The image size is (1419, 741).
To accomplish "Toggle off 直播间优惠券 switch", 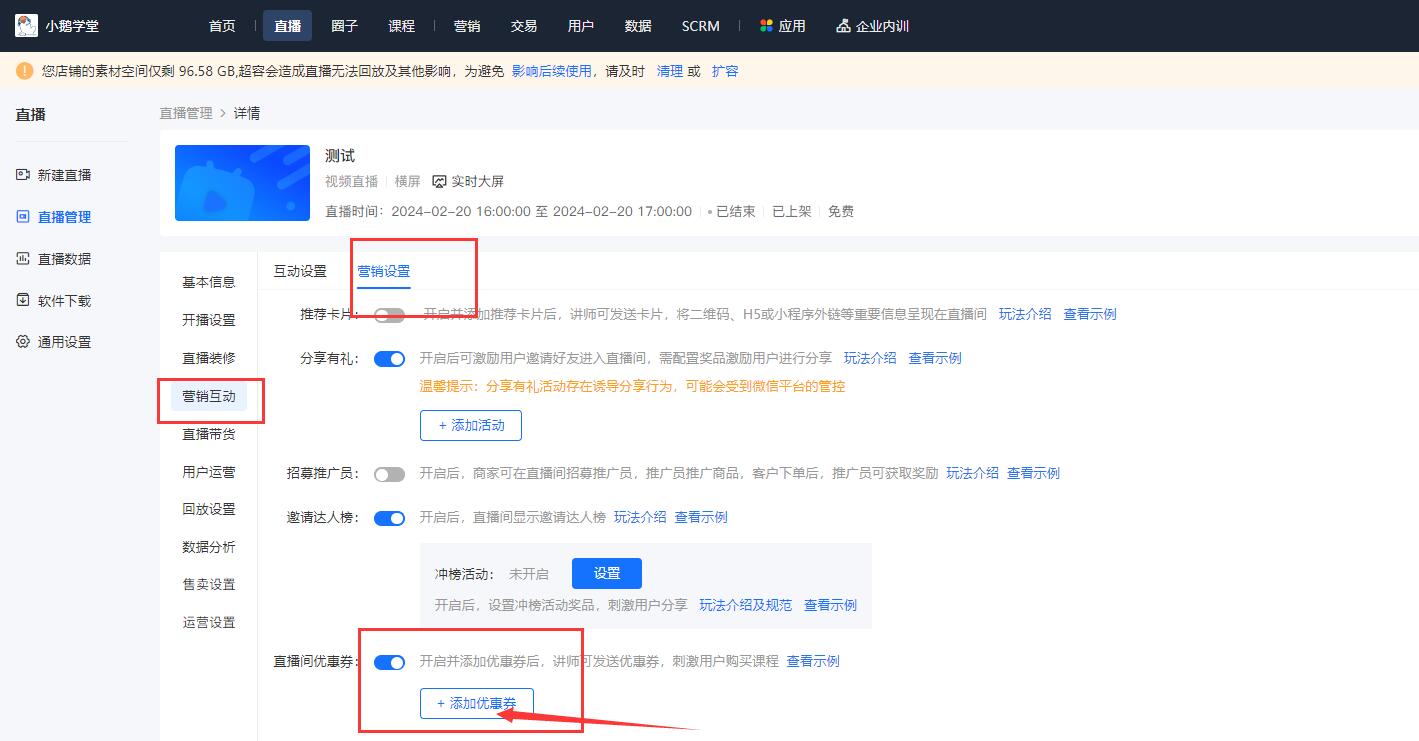I will point(389,662).
